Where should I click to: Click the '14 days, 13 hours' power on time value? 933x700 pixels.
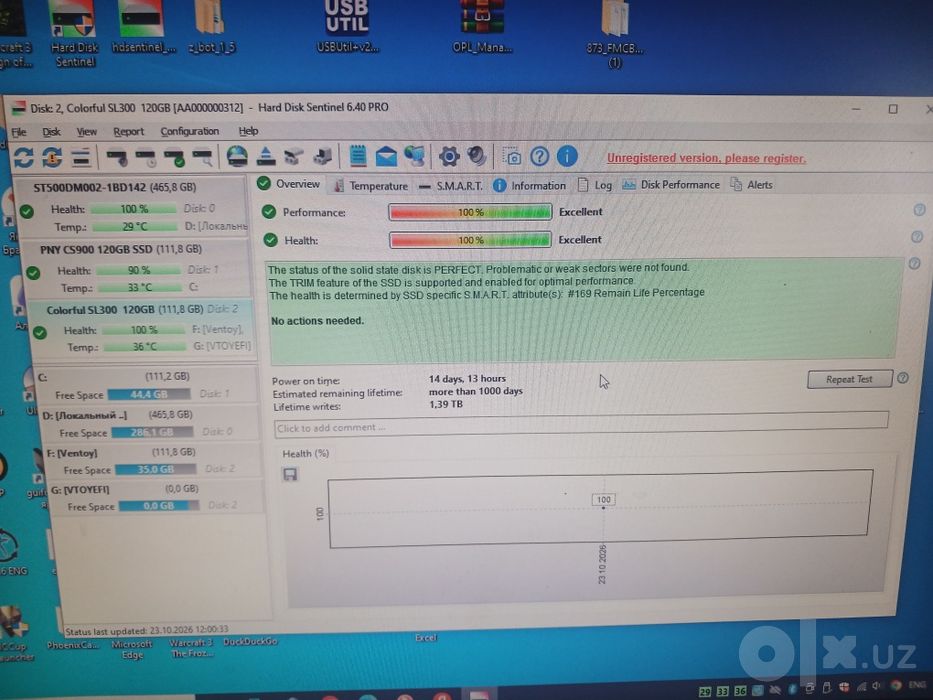[467, 379]
